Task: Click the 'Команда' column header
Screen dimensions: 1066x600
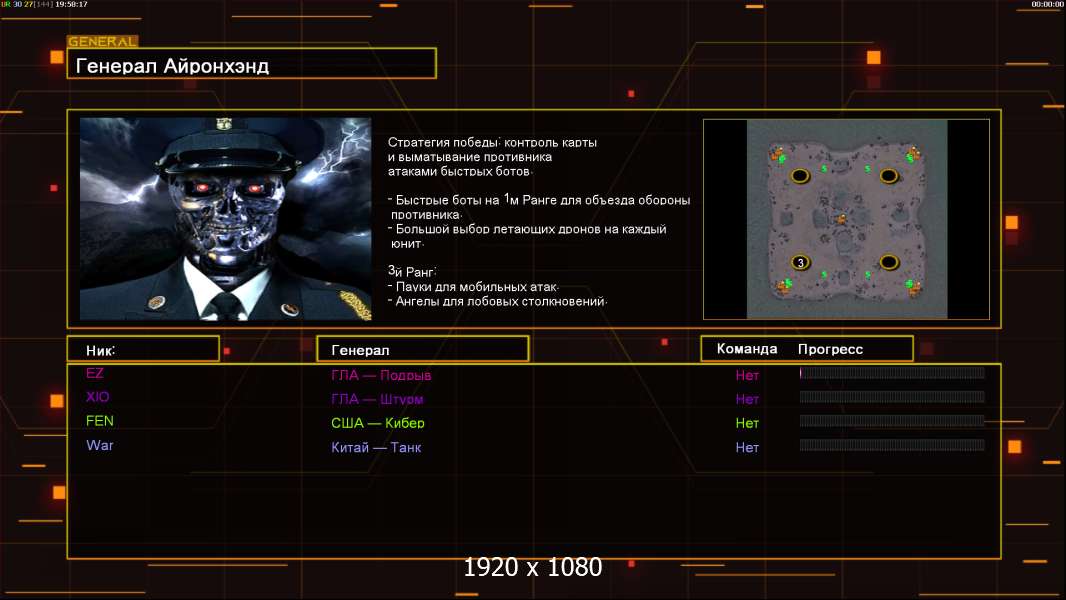Action: (746, 349)
